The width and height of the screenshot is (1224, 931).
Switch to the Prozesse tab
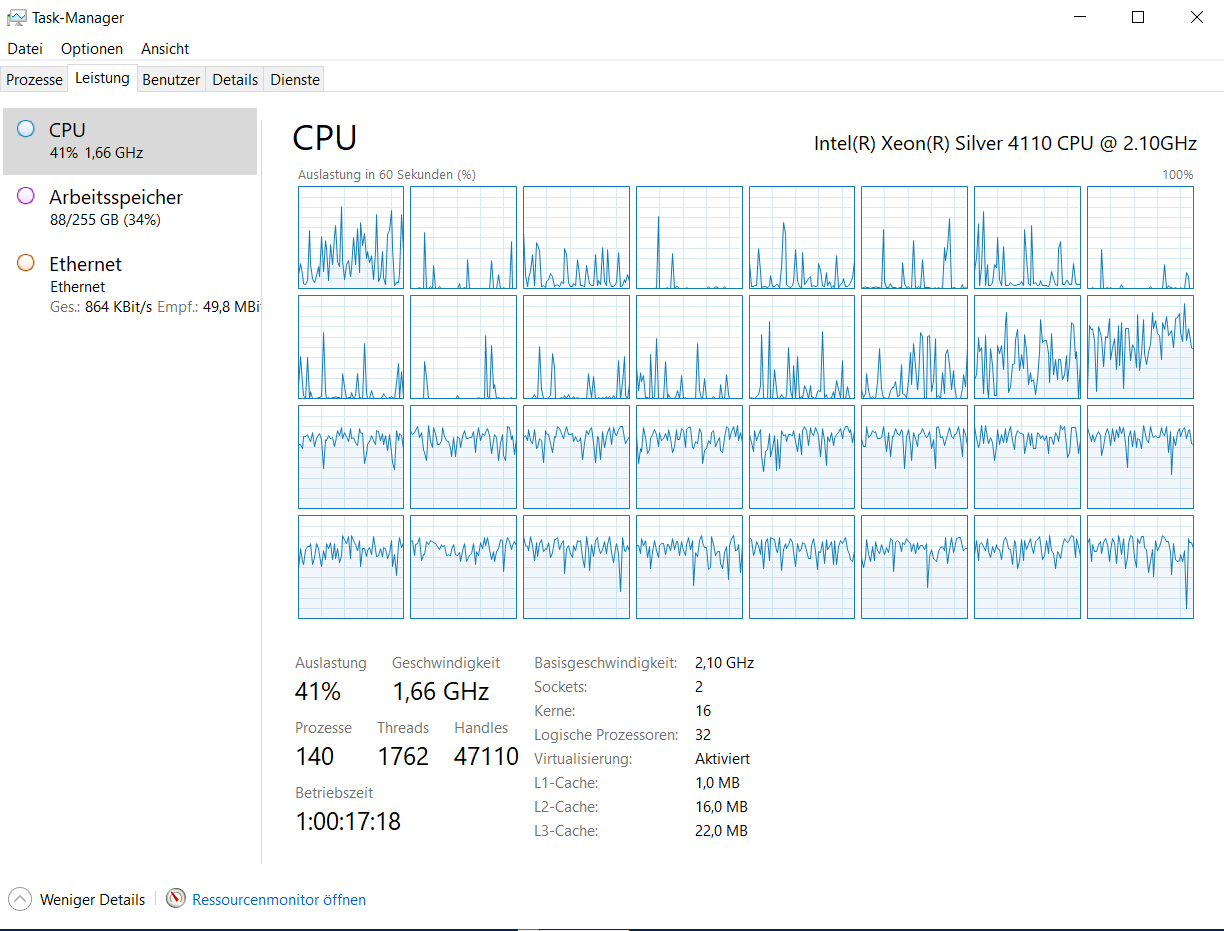(x=35, y=80)
